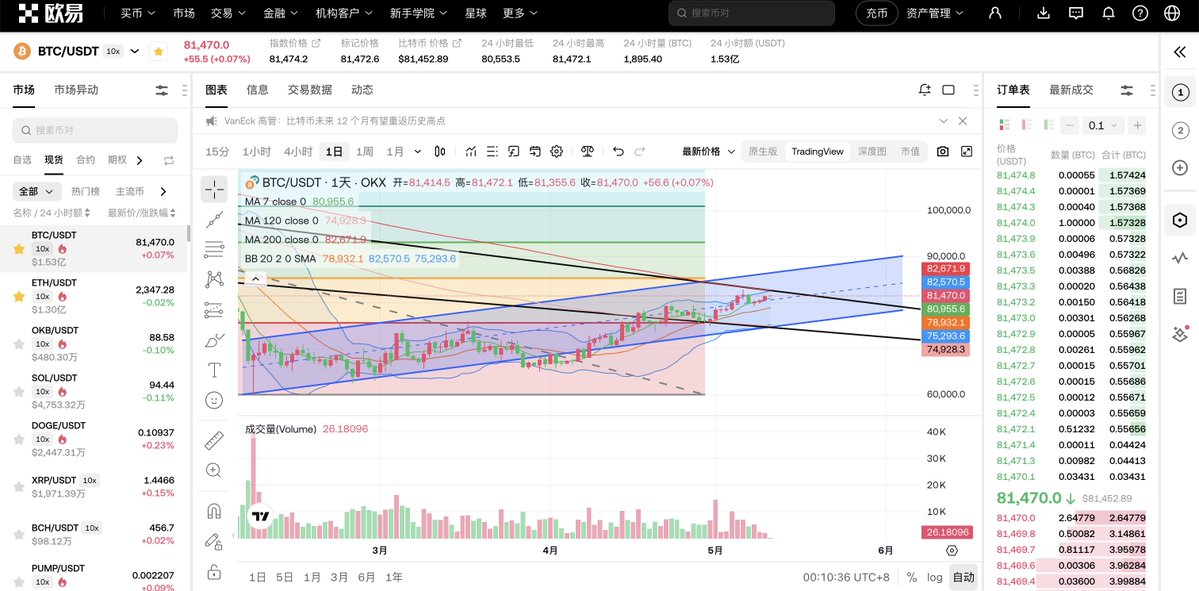
Task: Open the horizontal lines Fibonacci tool
Action: point(214,249)
